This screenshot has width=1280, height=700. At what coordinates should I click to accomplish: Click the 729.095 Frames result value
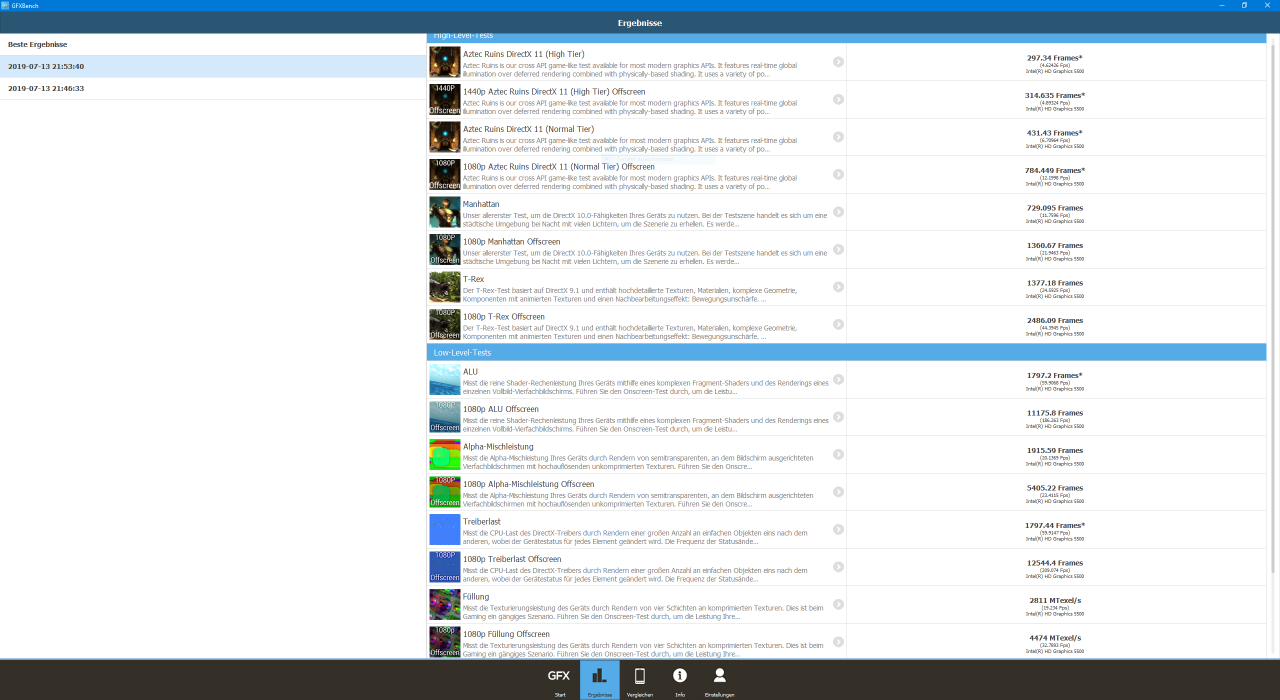1055,208
